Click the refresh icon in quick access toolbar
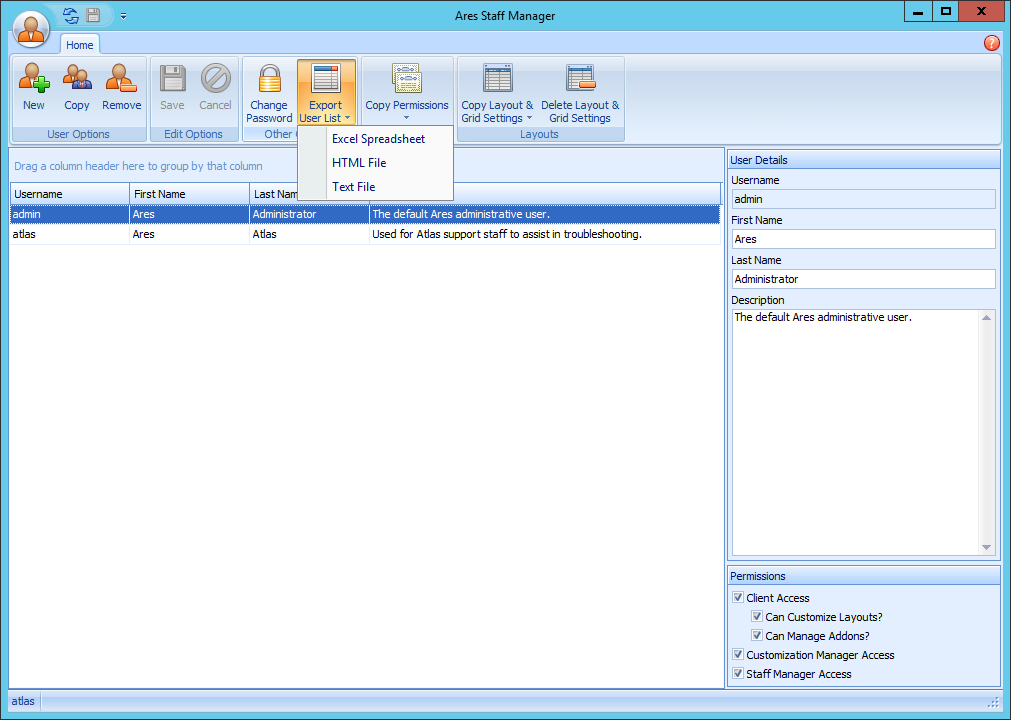This screenshot has height=720, width=1011. [71, 15]
